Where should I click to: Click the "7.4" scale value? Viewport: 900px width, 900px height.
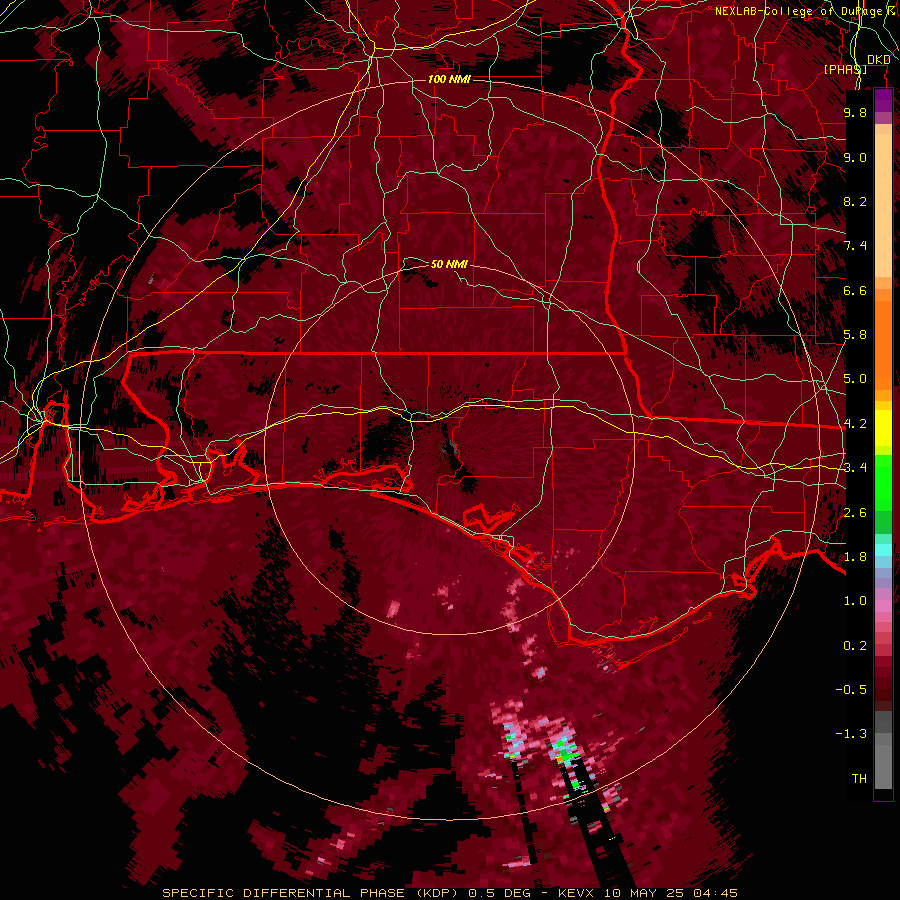point(855,246)
